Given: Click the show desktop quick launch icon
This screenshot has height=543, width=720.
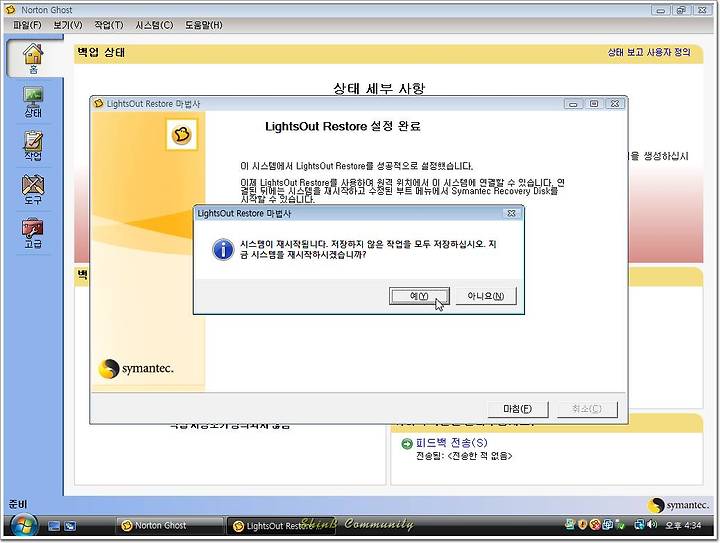Looking at the screenshot, I should (x=54, y=526).
